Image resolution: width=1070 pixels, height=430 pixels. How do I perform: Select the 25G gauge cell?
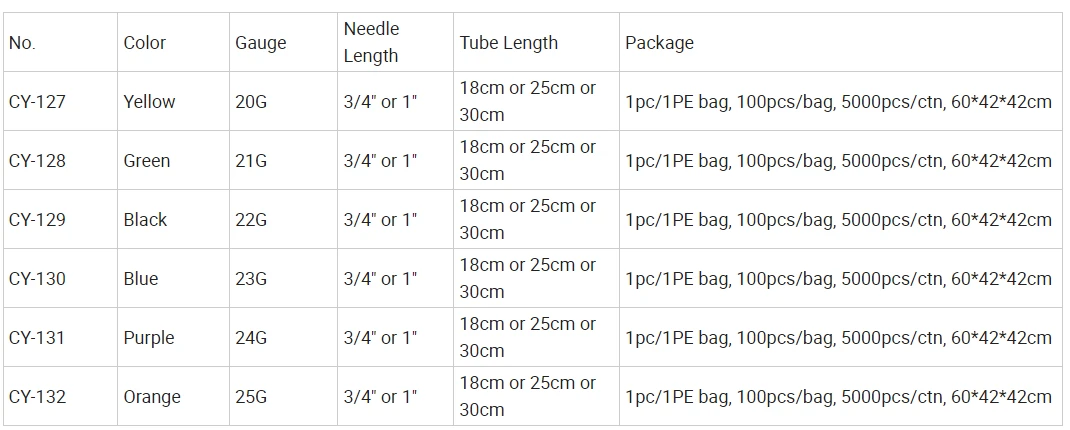283,397
